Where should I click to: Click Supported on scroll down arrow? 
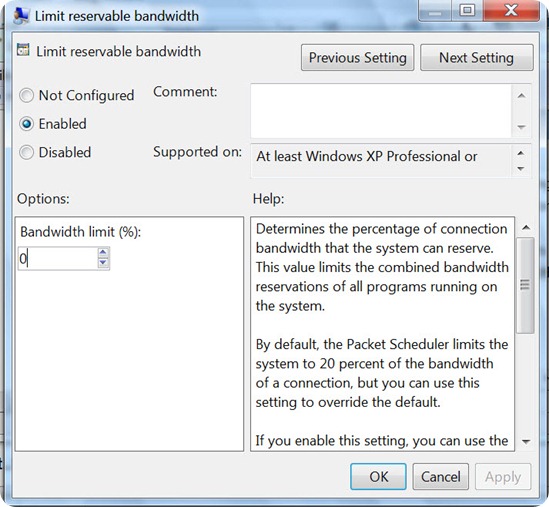[521, 169]
